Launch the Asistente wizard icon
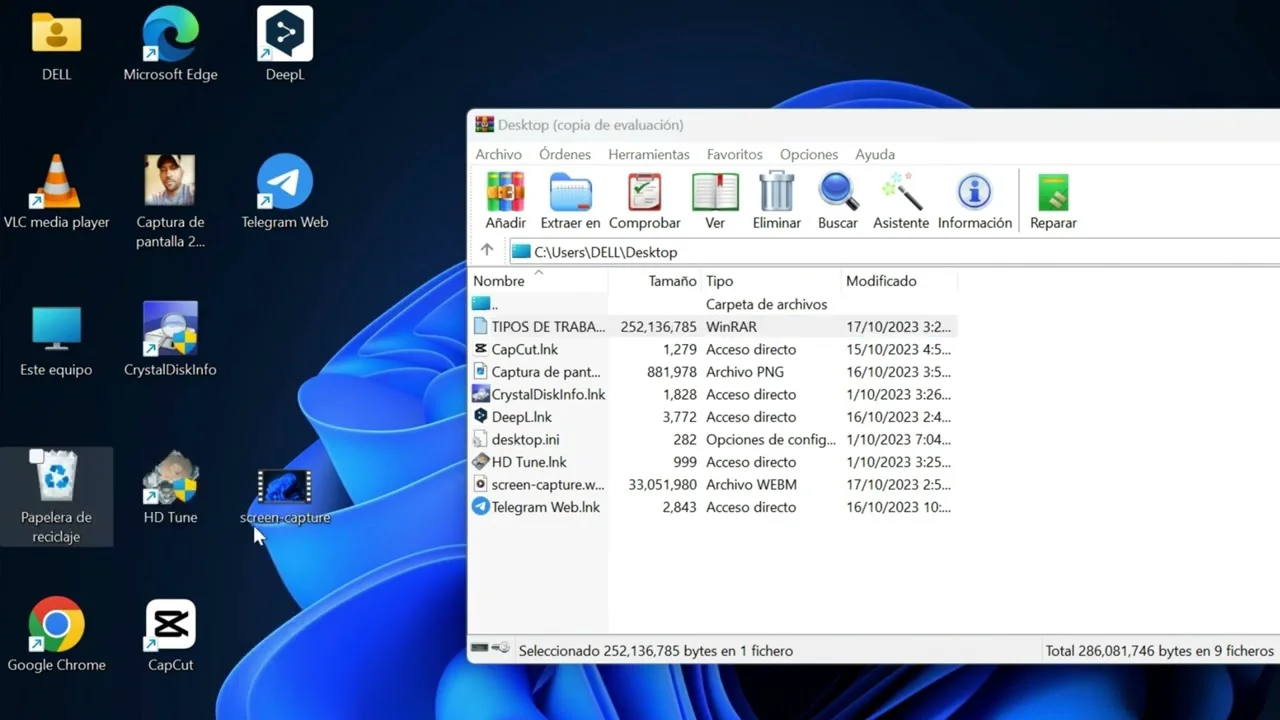1280x720 pixels. [901, 200]
